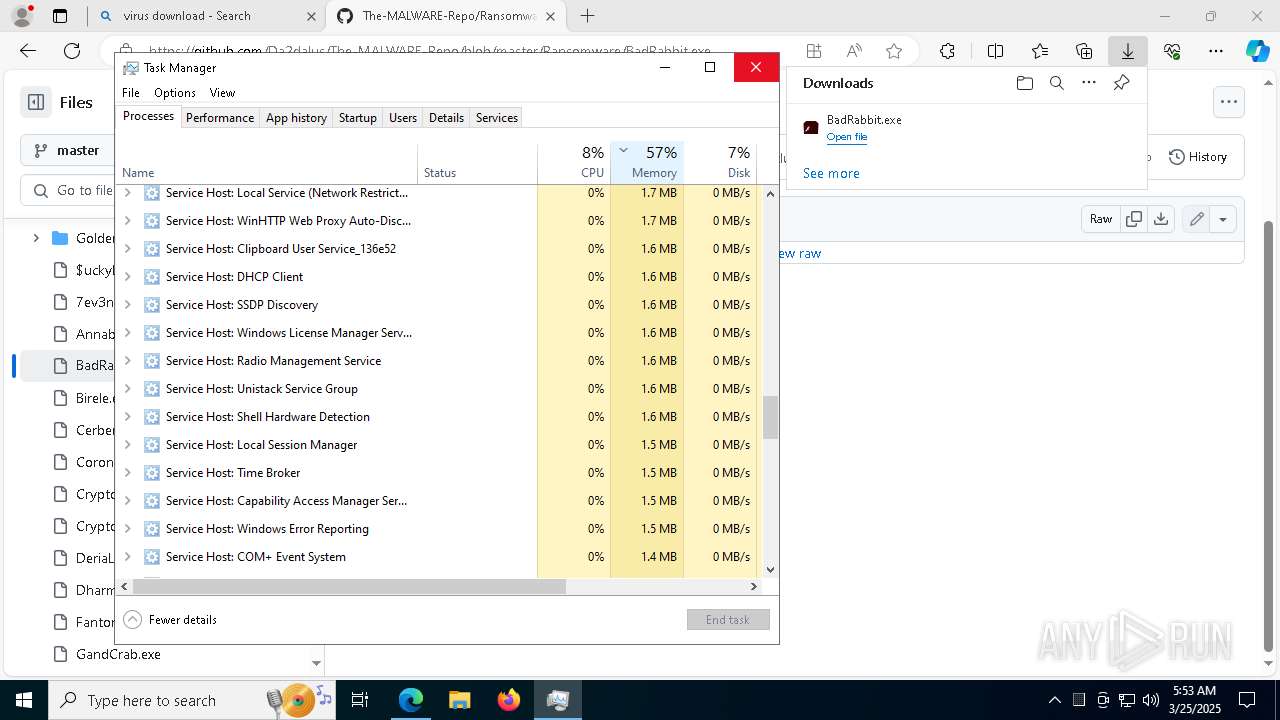Expand Service Host: SSDP Discovery row
The image size is (1280, 720).
pos(127,305)
